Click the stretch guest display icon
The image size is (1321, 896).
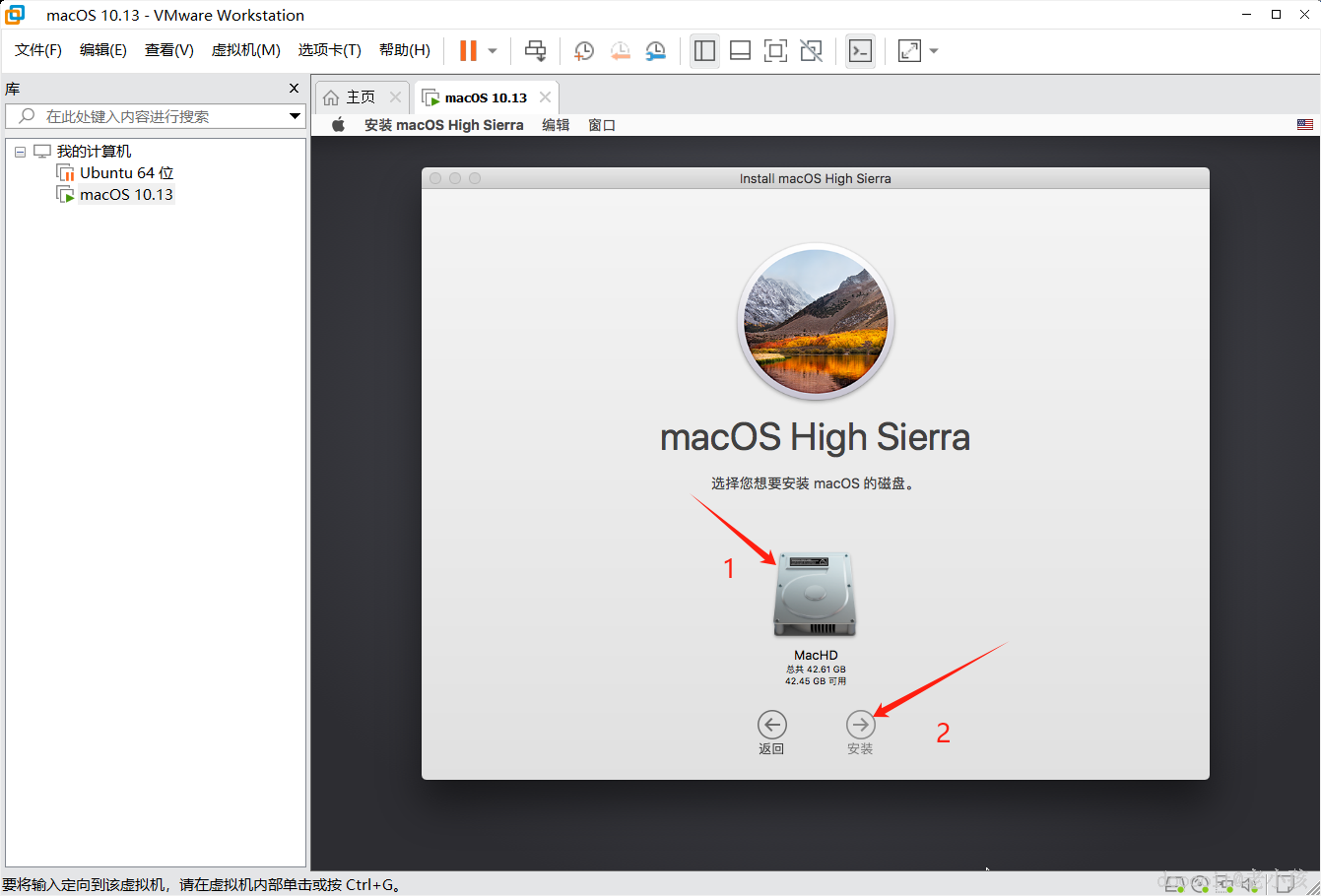pos(909,51)
